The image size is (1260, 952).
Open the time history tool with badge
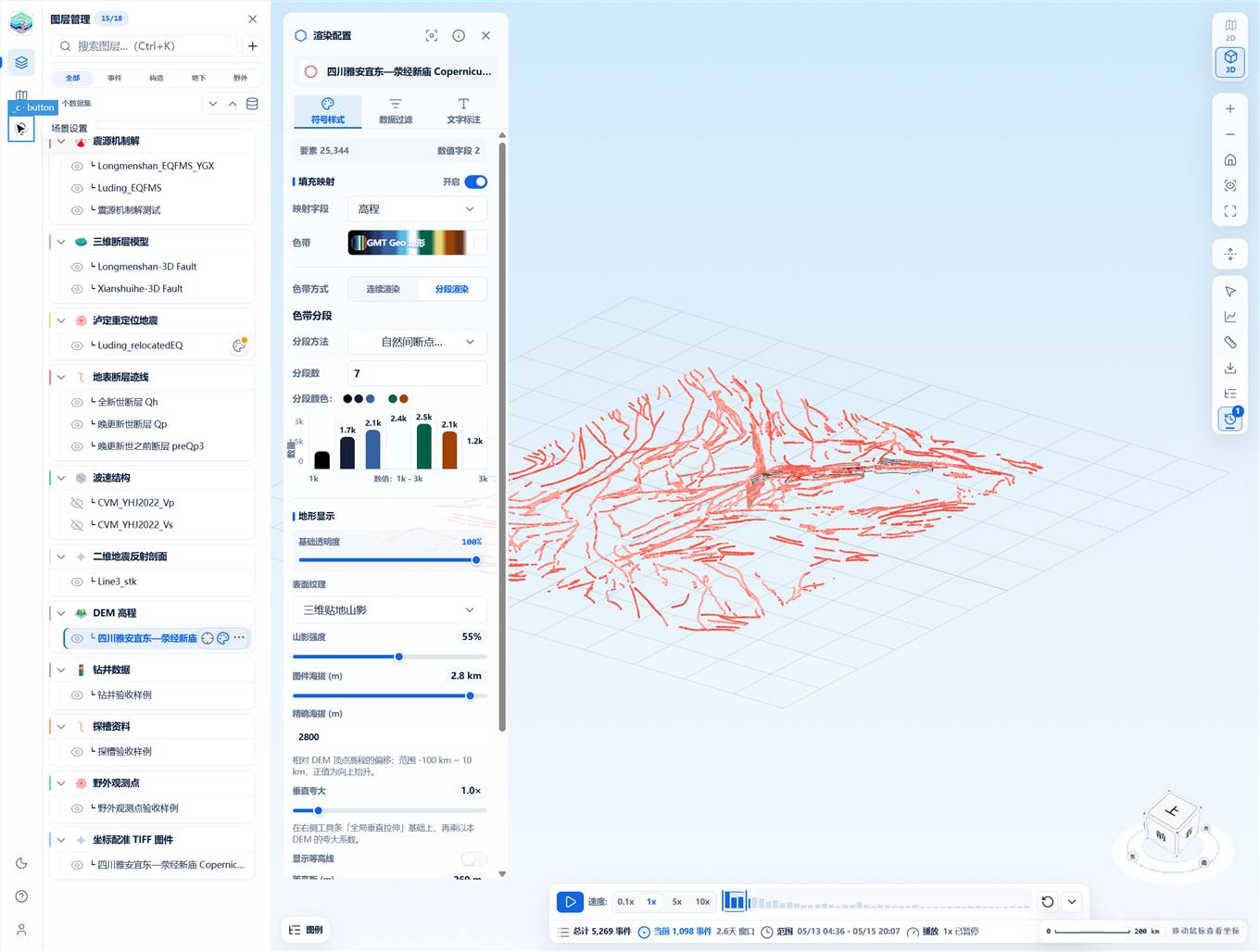pyautogui.click(x=1230, y=419)
